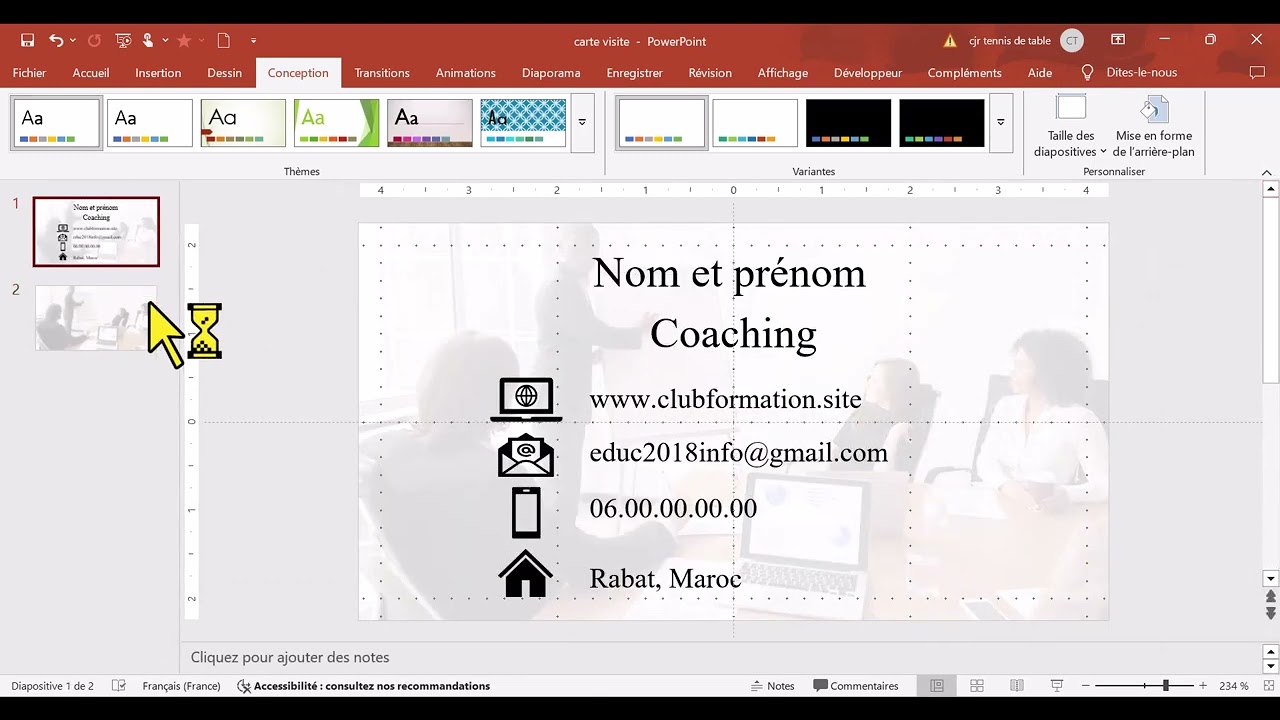Apply the green Facet theme thumbnail

pyautogui.click(x=337, y=123)
